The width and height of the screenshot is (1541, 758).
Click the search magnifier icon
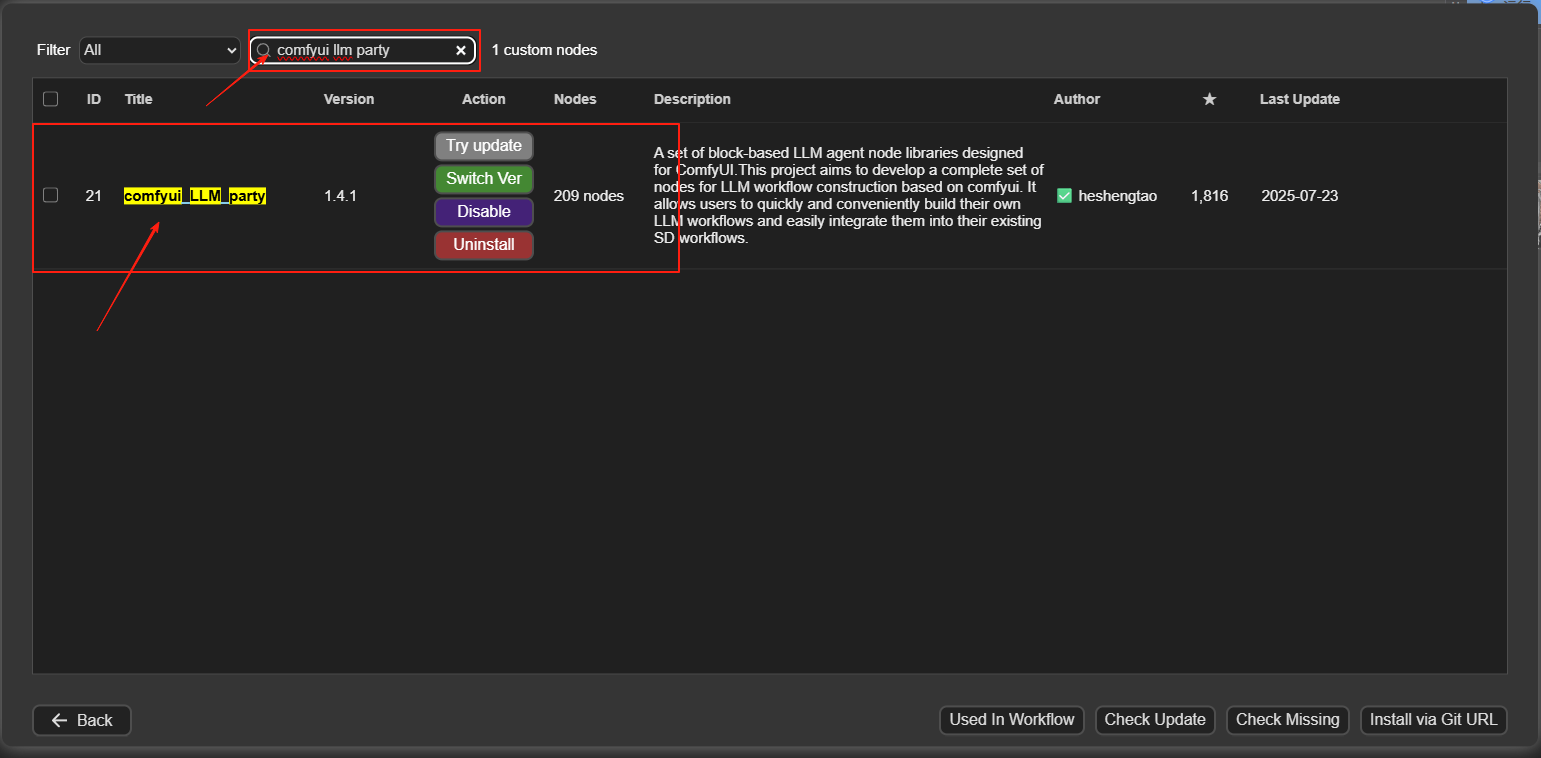(x=263, y=50)
